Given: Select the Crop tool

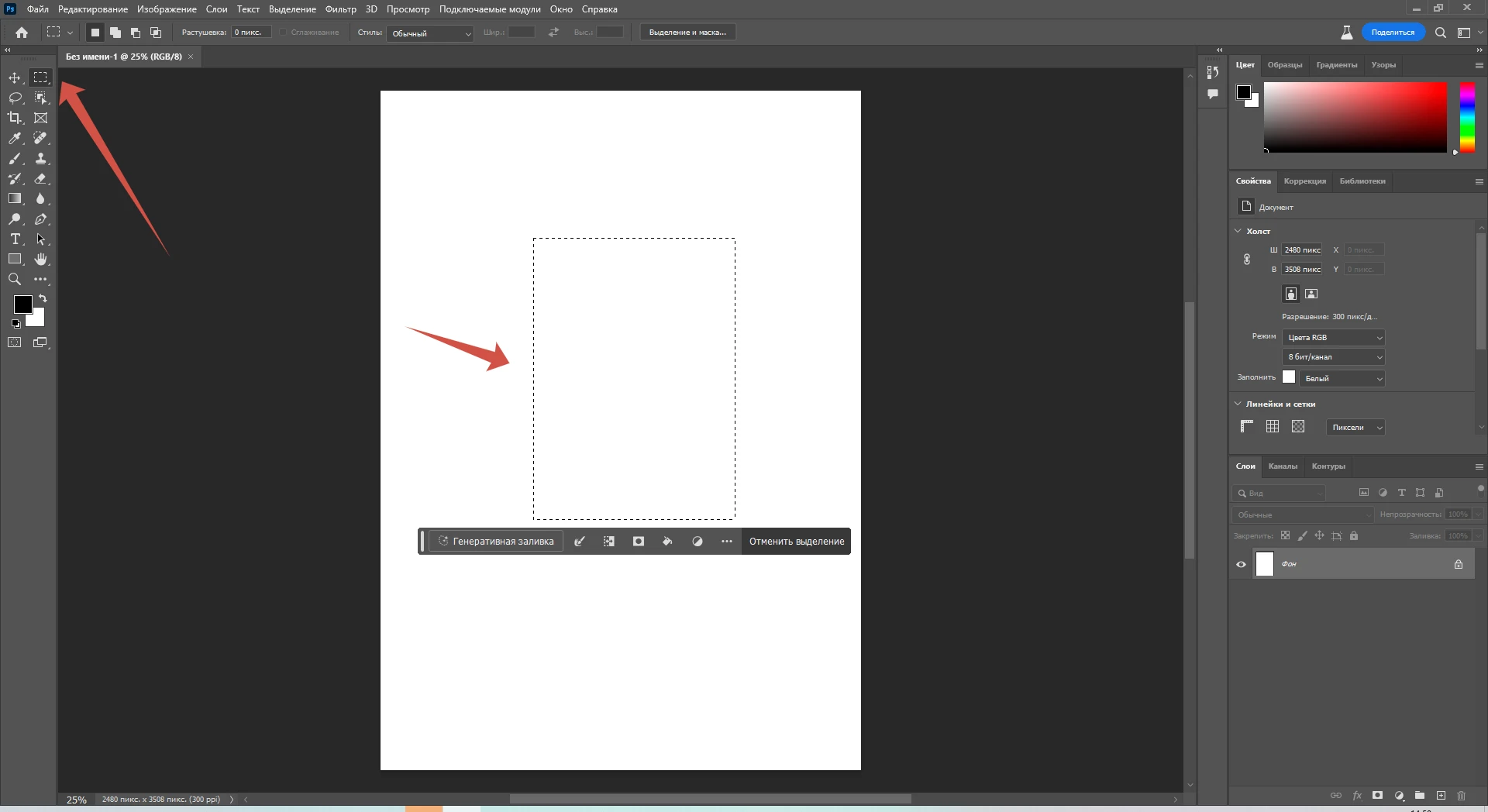Looking at the screenshot, I should click(x=15, y=118).
